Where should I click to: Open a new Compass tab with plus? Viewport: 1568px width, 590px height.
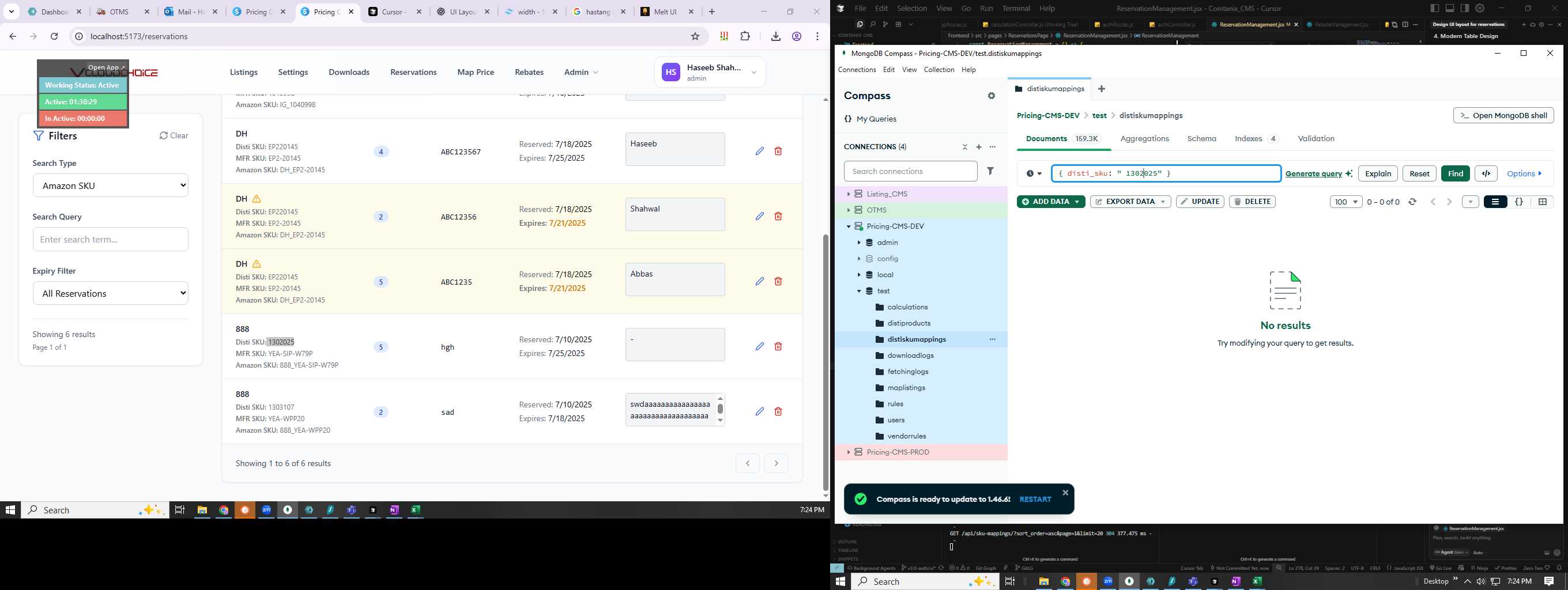tap(1102, 89)
